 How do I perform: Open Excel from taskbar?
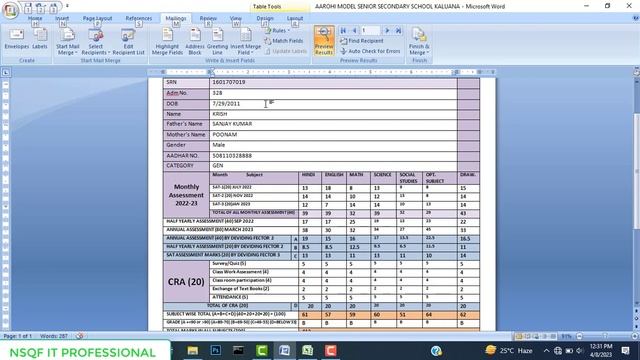(x=307, y=350)
